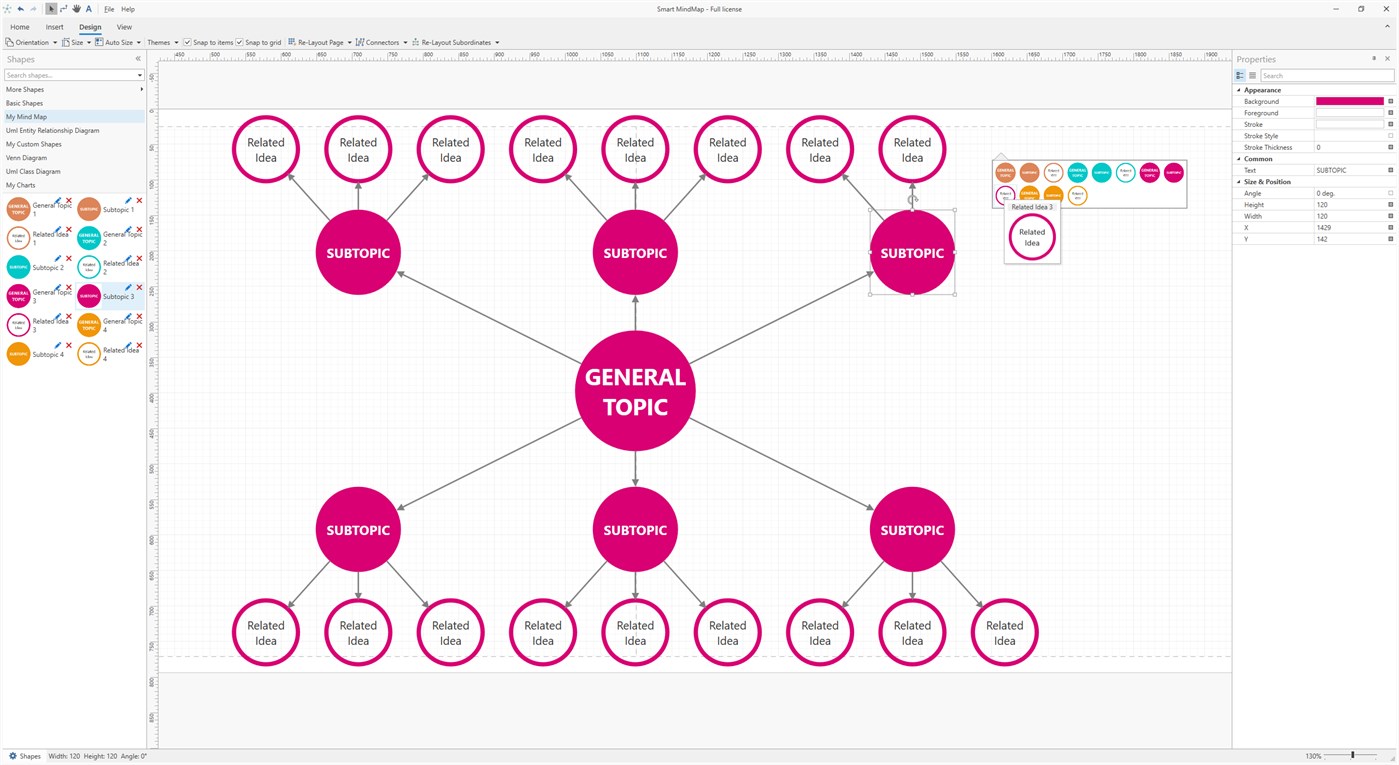Switch to the Insert tab
Image resolution: width=1399 pixels, height=765 pixels.
click(x=54, y=27)
